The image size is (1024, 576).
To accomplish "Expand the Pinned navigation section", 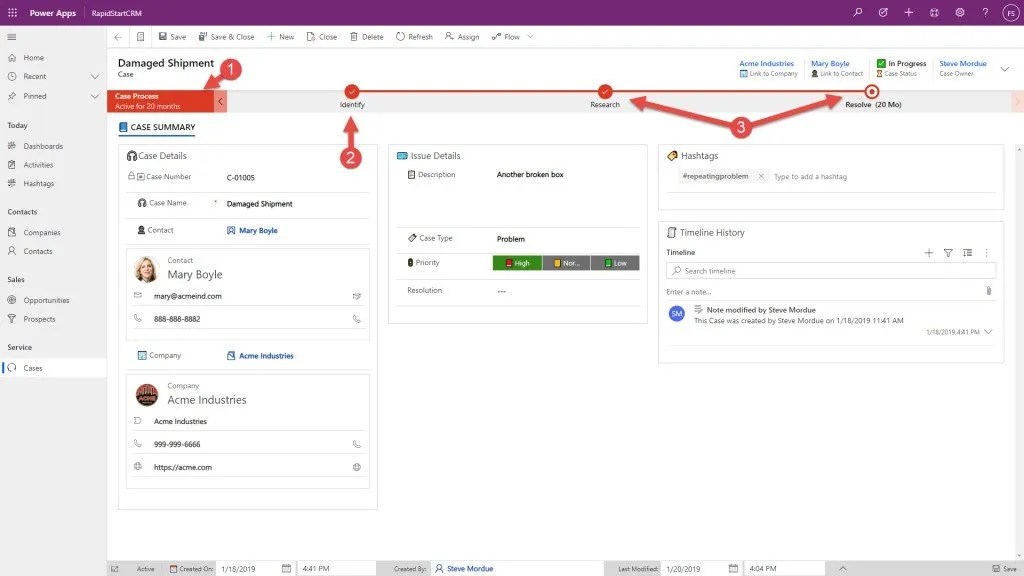I will click(x=95, y=96).
